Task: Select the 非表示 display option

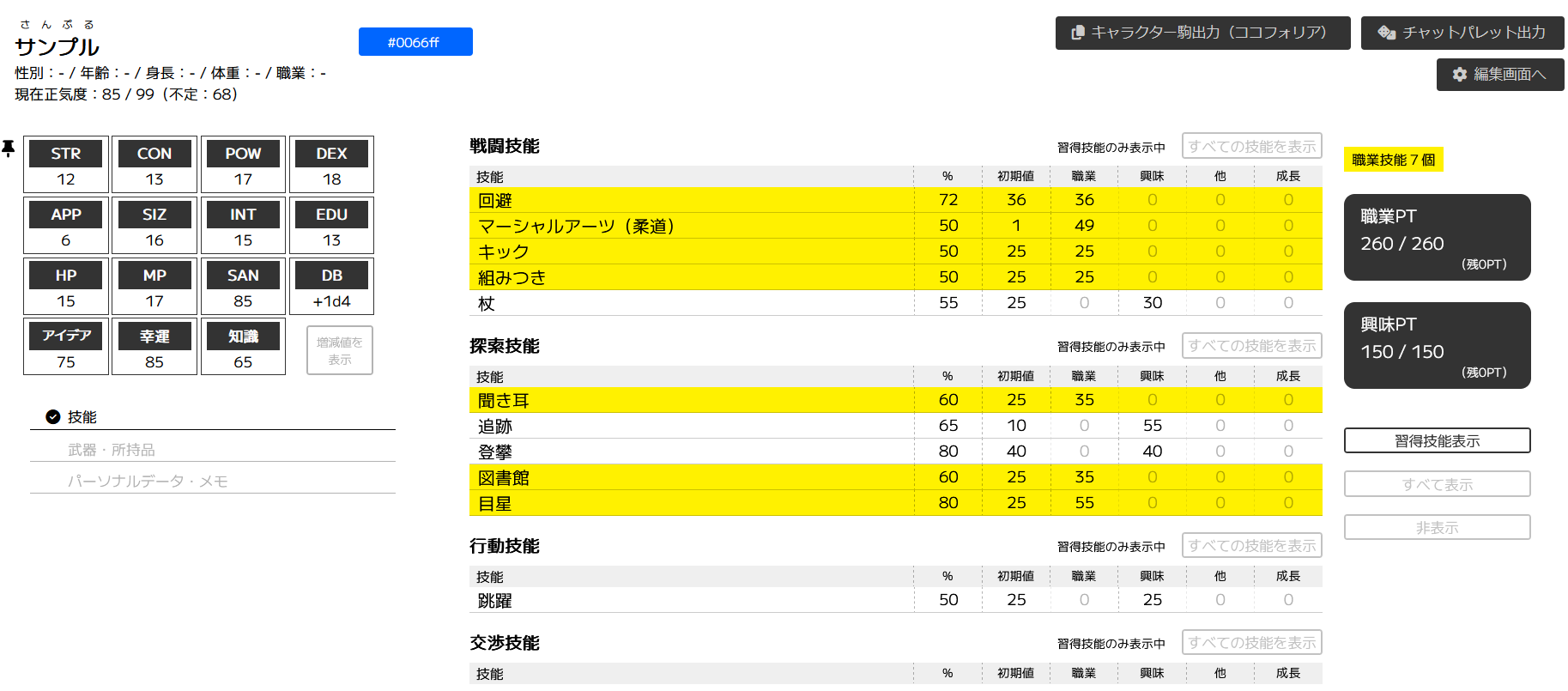Action: click(x=1437, y=528)
